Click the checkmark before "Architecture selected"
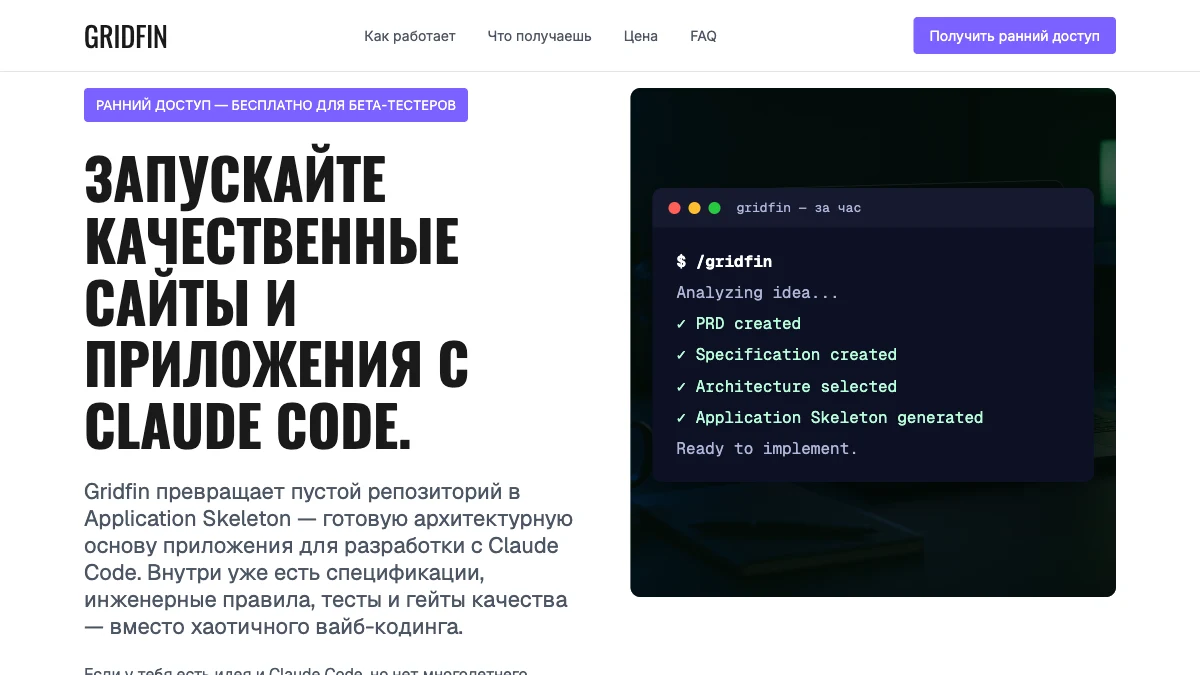1200x675 pixels. click(681, 386)
